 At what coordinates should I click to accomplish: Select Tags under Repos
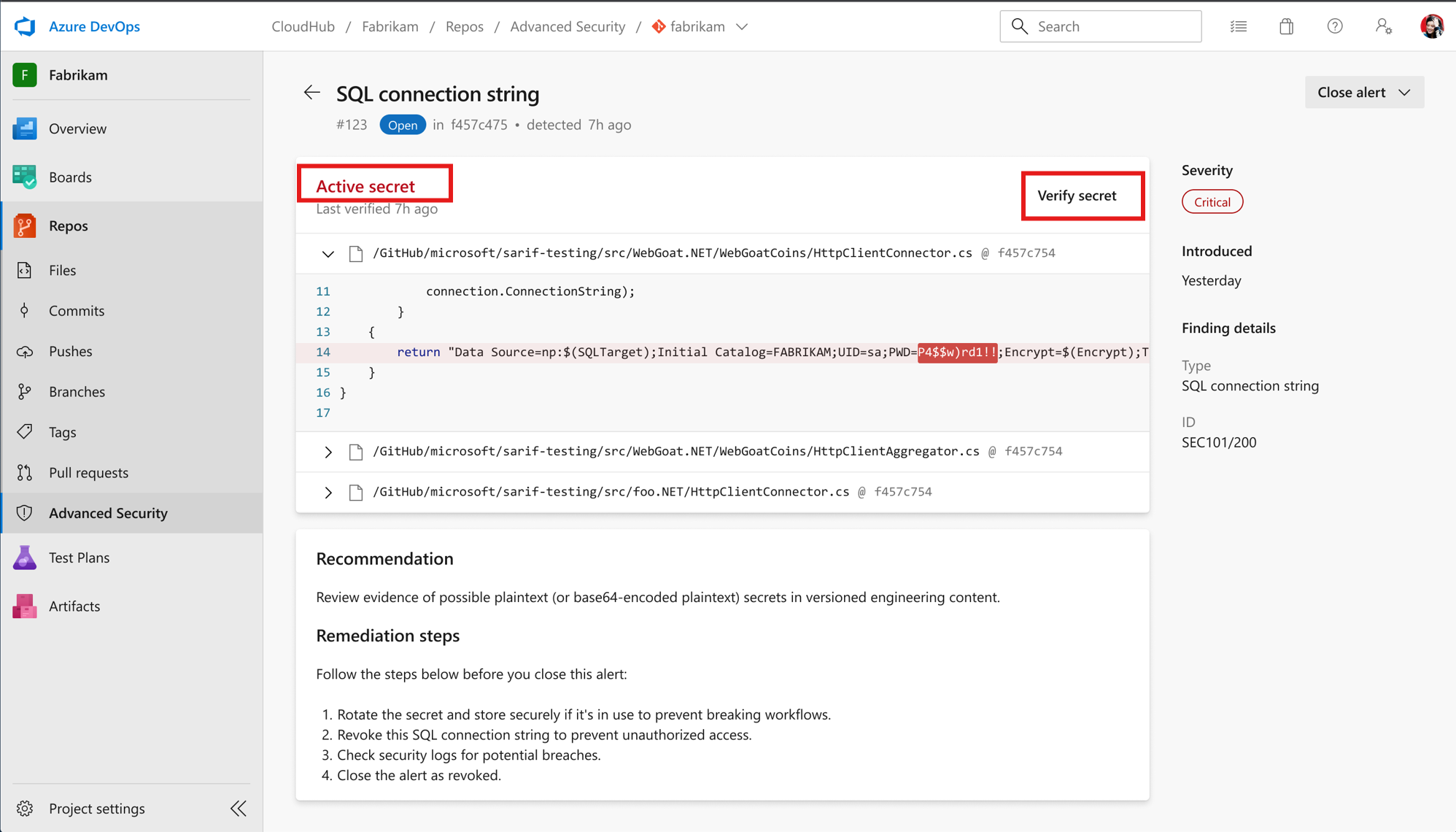tap(133, 432)
